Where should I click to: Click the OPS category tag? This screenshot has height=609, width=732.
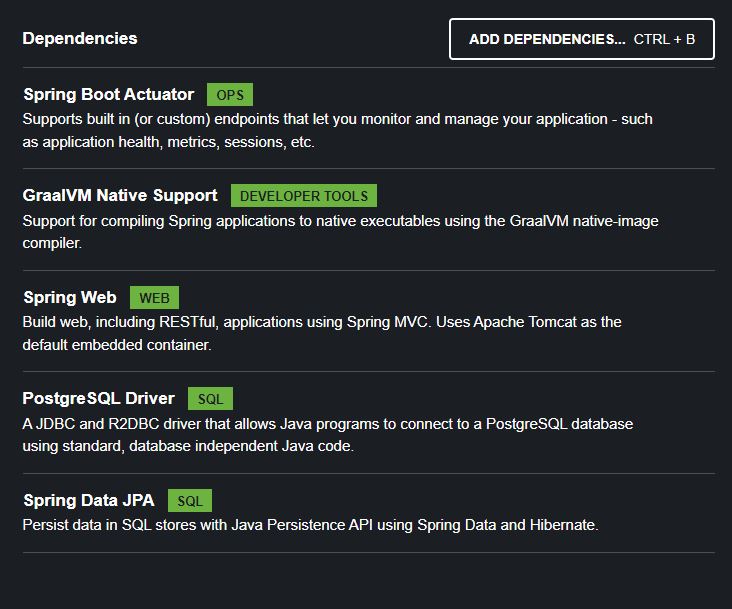tap(230, 95)
